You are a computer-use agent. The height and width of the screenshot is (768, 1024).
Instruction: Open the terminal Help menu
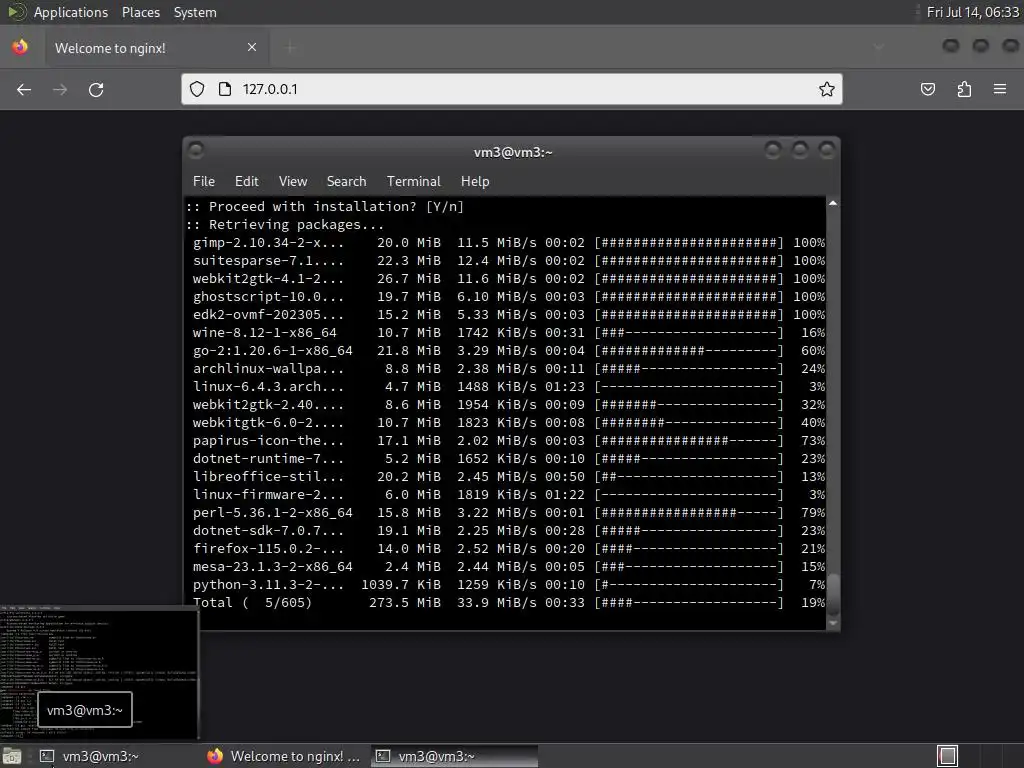coord(475,182)
